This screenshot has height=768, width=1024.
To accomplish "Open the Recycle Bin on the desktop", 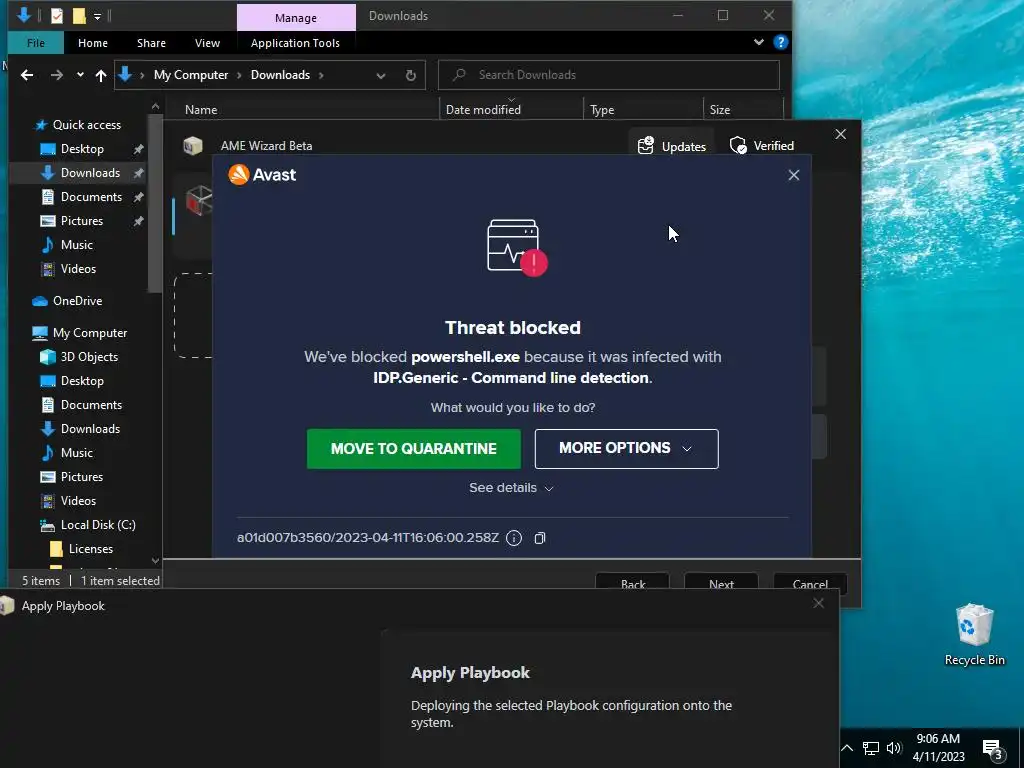I will pos(974,635).
